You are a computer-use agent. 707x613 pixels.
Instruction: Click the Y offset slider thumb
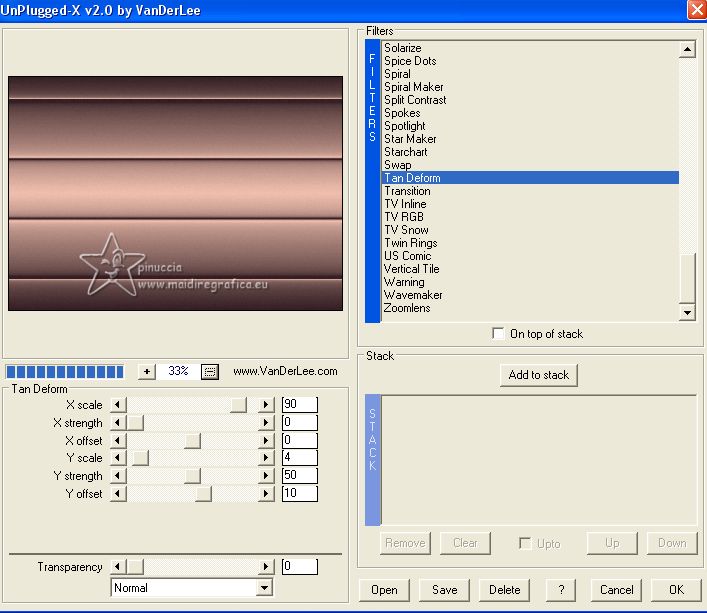tap(203, 494)
